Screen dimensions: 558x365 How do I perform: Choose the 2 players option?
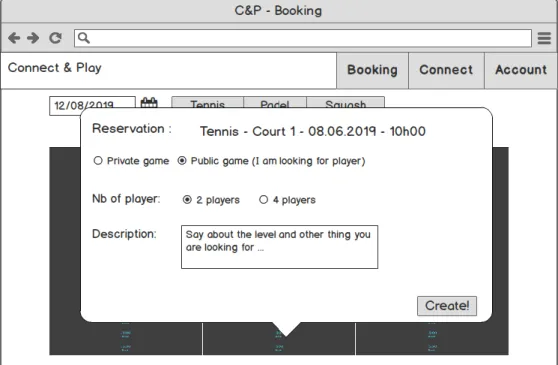187,200
